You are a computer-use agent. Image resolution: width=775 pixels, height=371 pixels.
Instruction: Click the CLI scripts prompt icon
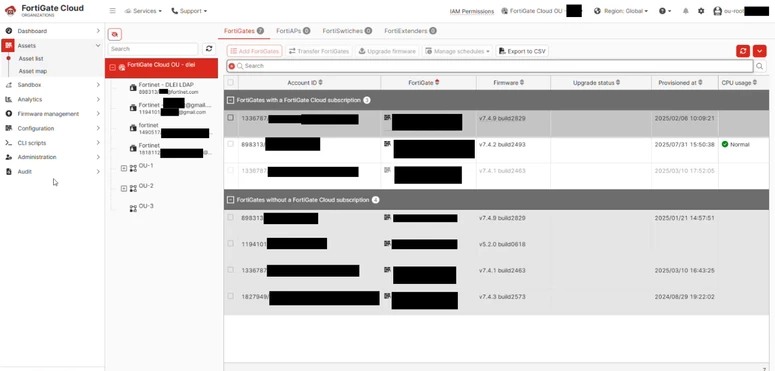(x=8, y=143)
